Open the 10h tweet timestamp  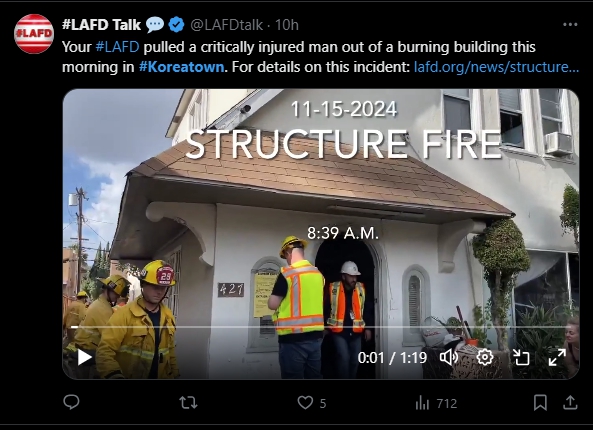pos(287,25)
